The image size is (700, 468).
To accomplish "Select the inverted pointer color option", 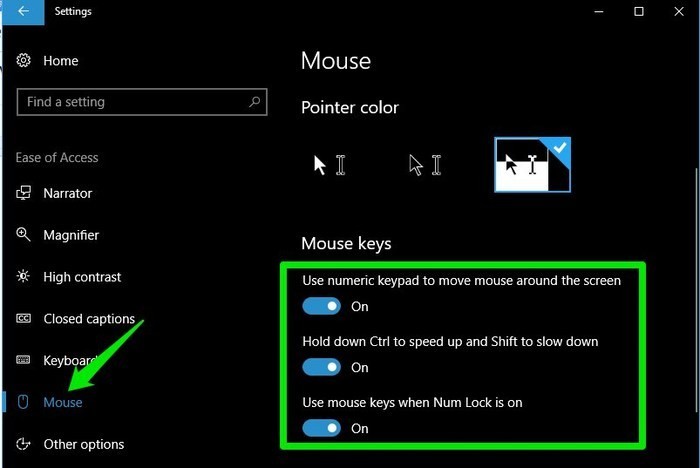I will tap(532, 165).
